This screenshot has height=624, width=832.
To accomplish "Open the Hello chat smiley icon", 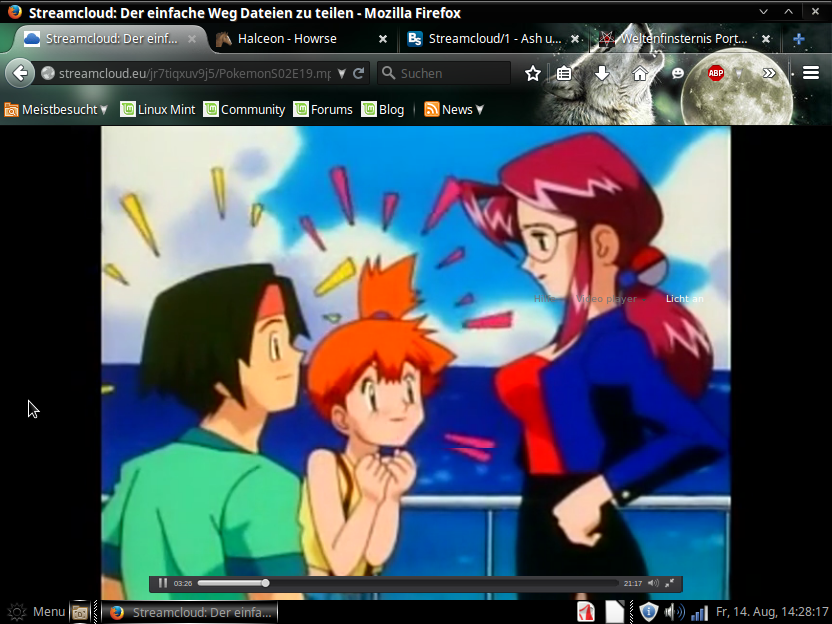I will (678, 73).
